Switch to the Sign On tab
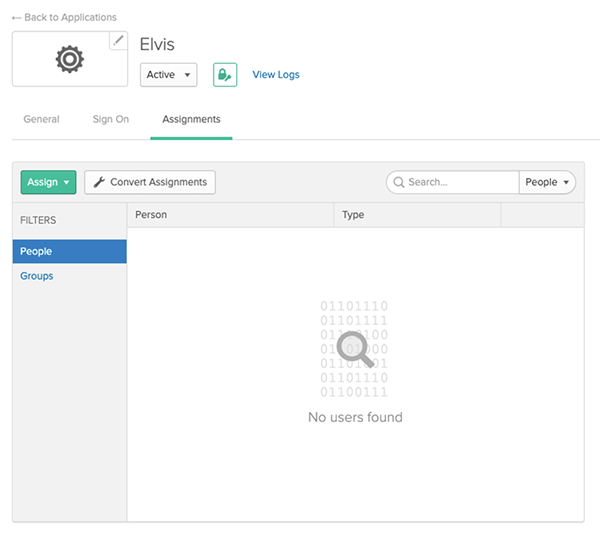 111,119
